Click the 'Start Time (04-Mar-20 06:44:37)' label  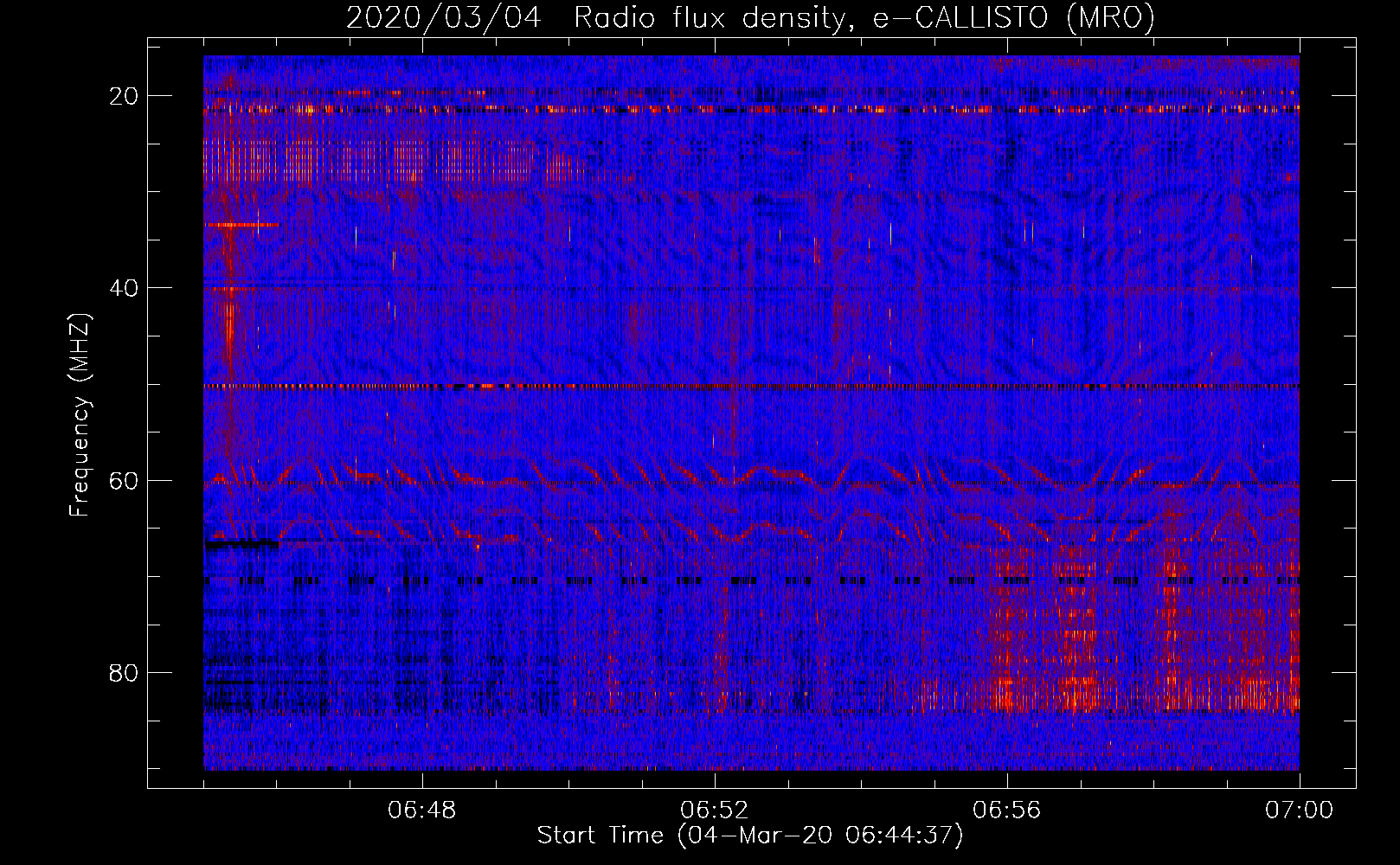[x=750, y=836]
